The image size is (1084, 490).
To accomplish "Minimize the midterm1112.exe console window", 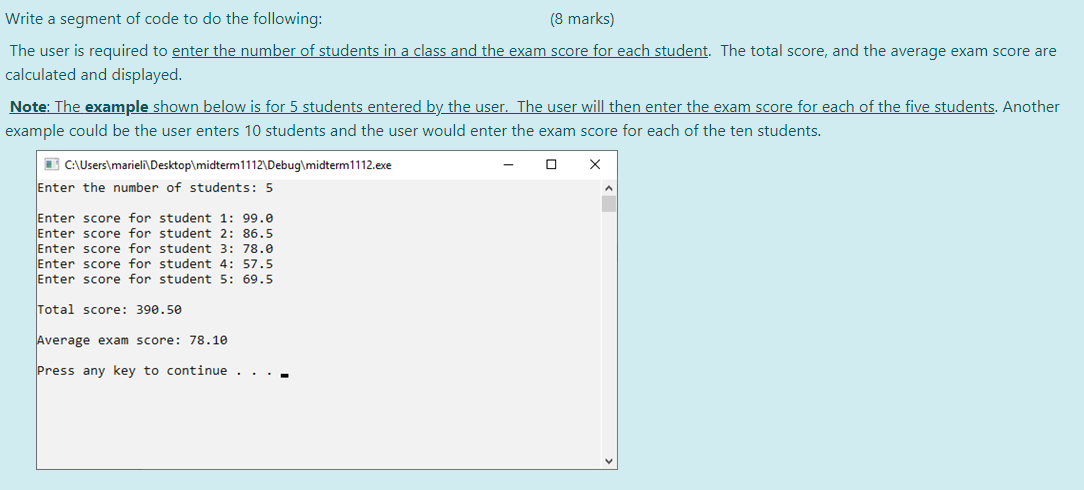I will click(509, 164).
